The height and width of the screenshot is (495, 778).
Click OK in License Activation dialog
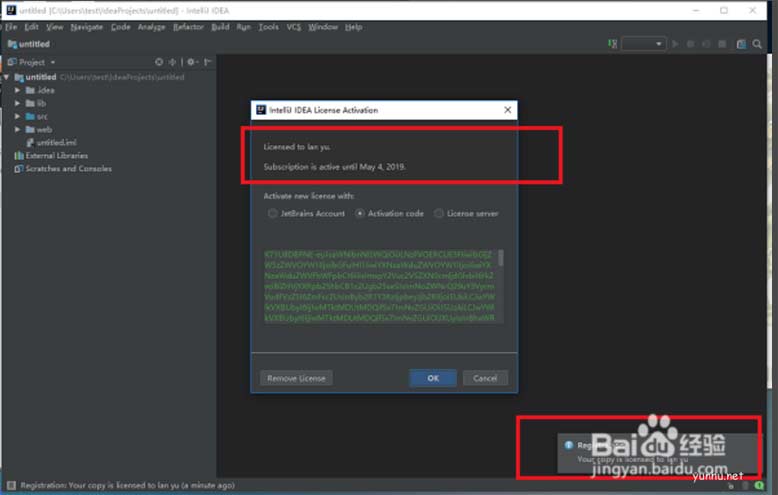point(433,378)
